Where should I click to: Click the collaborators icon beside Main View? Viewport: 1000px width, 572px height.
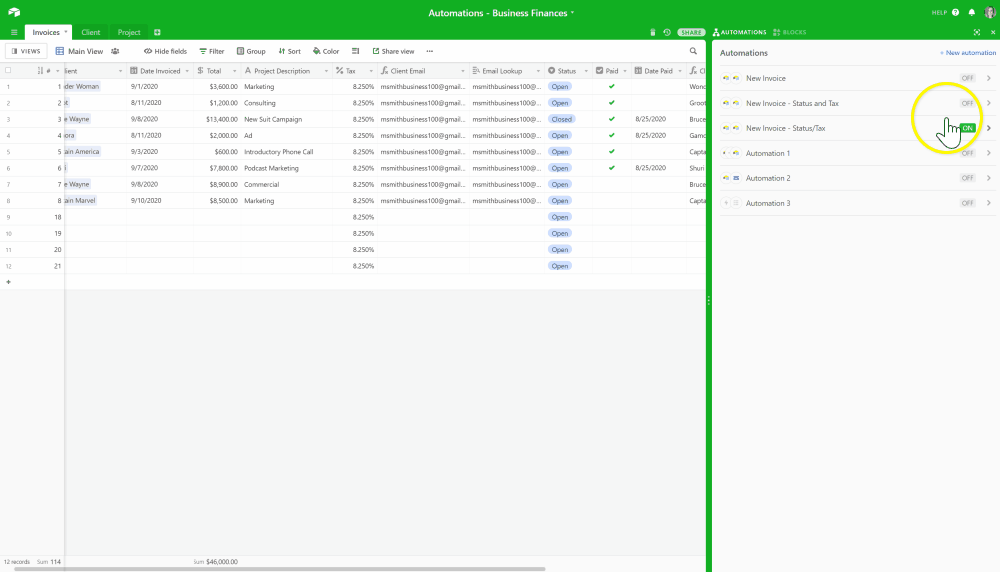point(115,51)
